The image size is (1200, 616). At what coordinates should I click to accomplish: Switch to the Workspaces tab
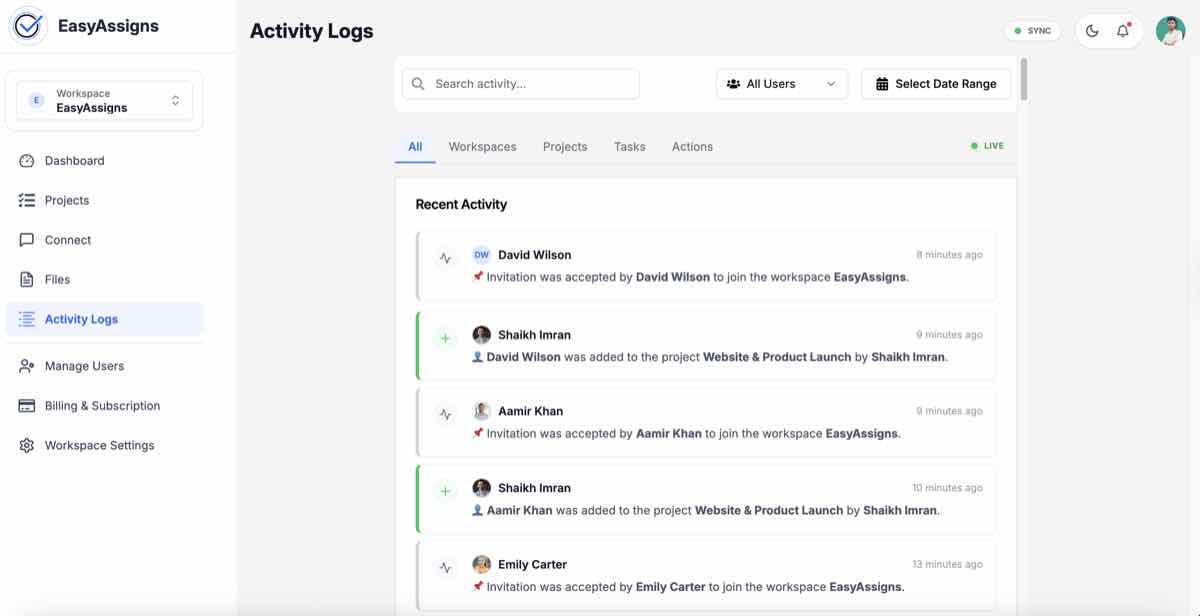pos(482,146)
